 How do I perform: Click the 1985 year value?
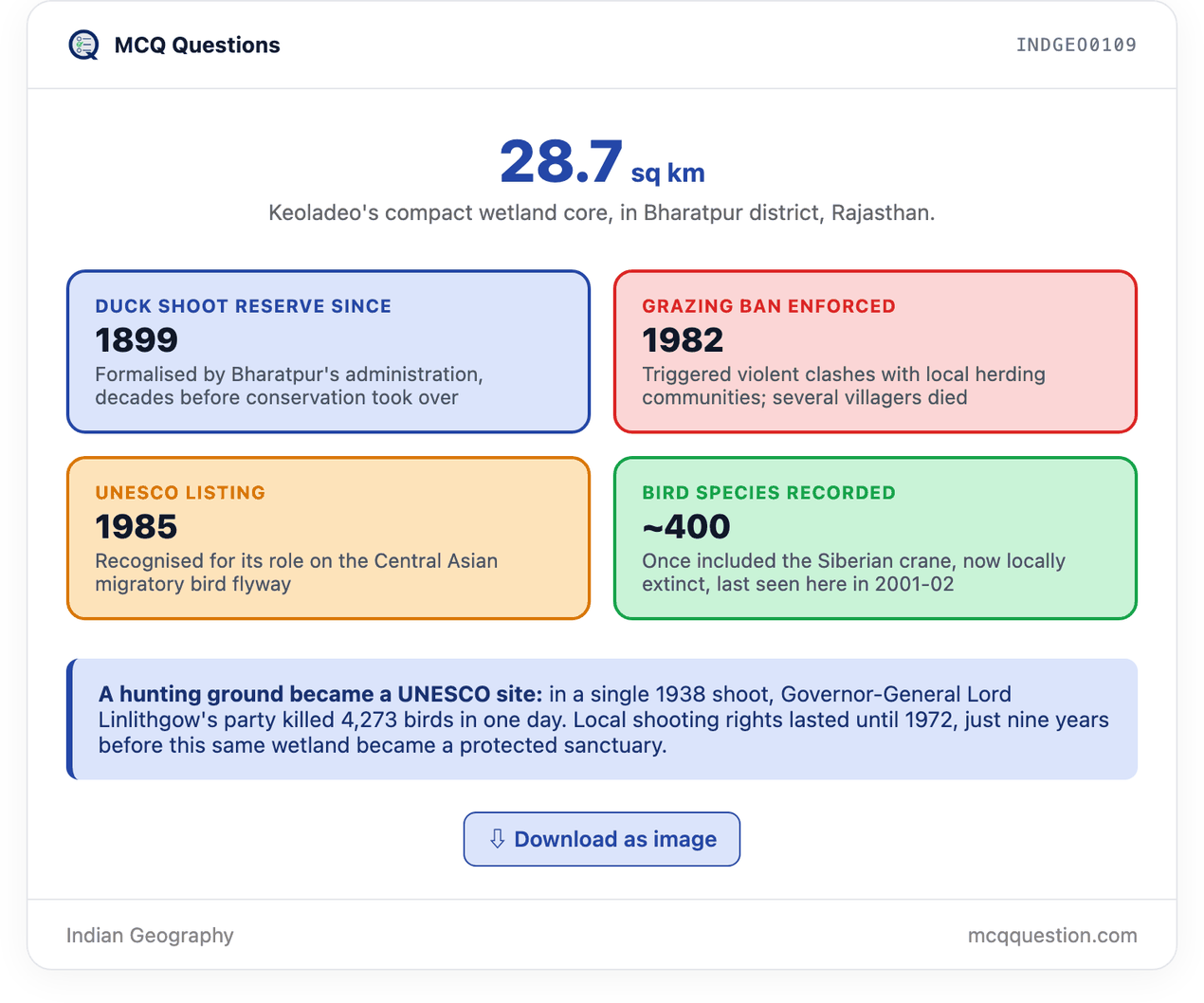coord(137,526)
